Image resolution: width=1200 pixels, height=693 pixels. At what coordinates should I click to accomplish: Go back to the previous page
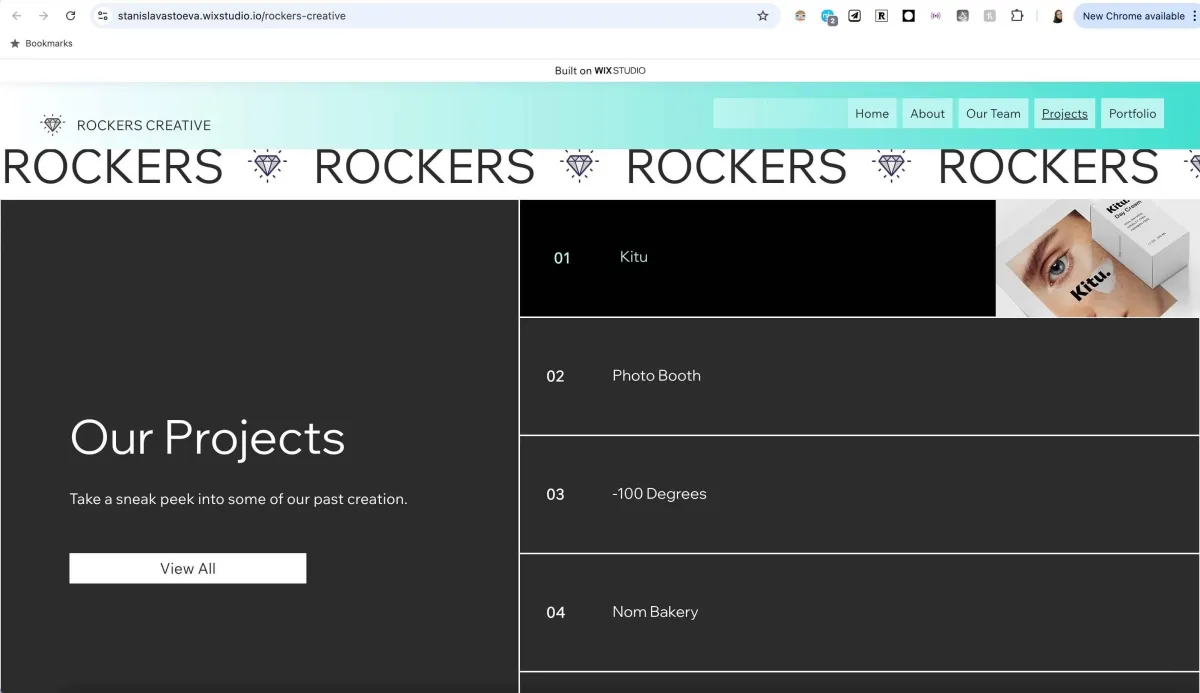pos(16,16)
